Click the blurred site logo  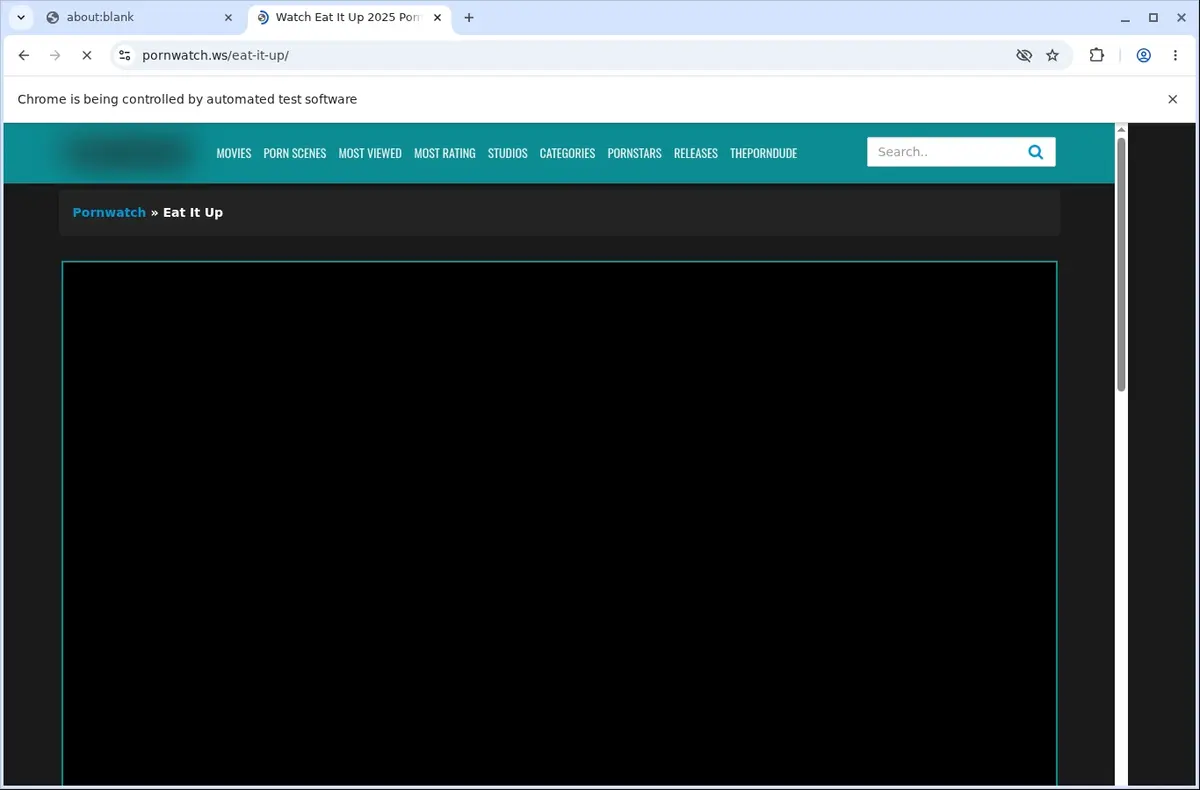[128, 153]
